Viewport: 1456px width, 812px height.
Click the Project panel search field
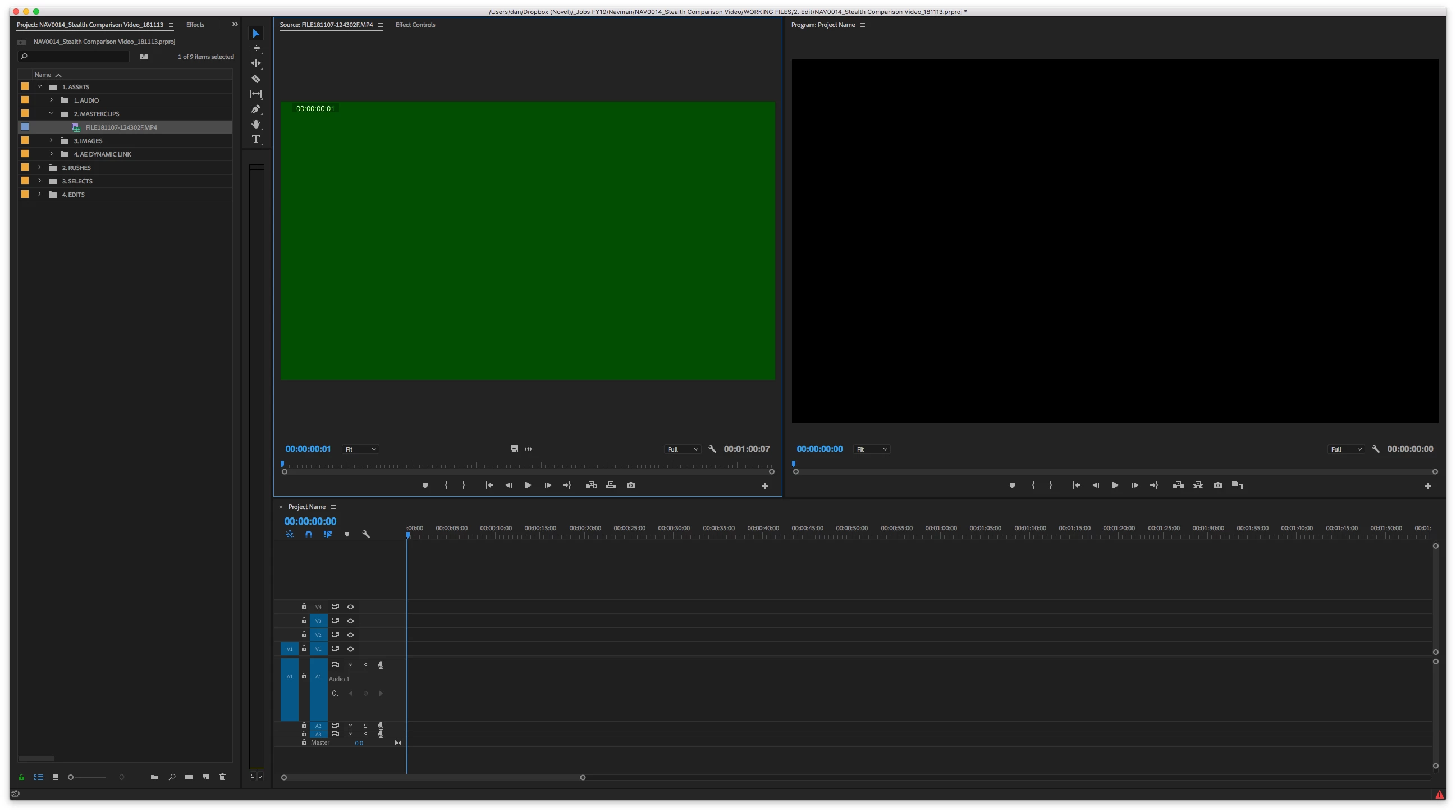pos(76,57)
